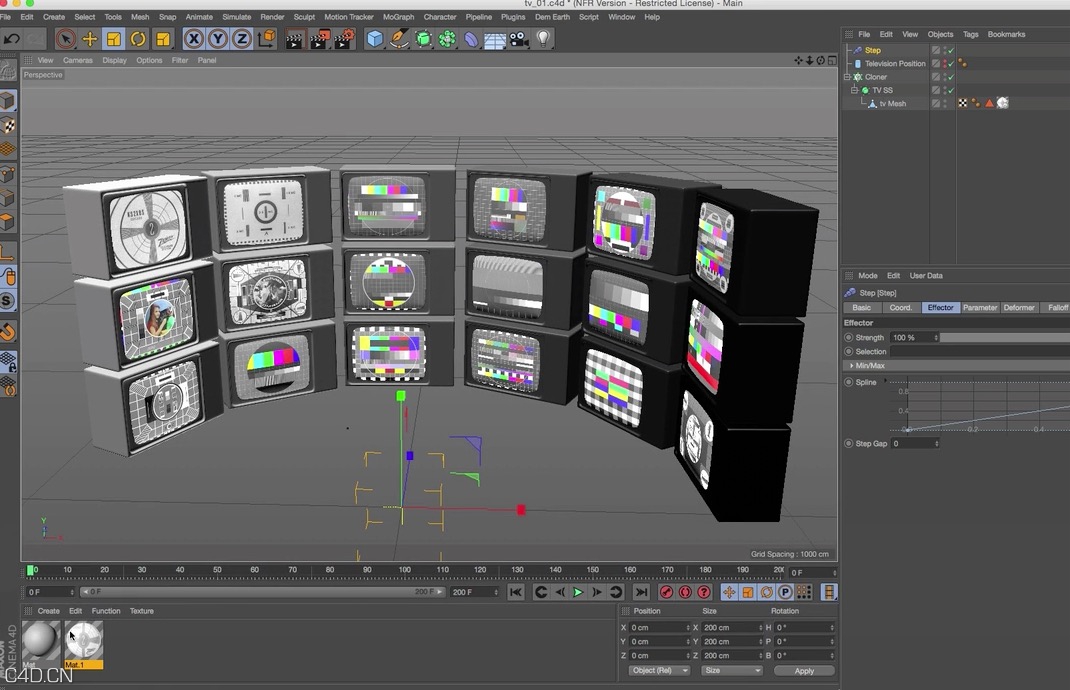Select the purple Deformer icon

point(470,39)
